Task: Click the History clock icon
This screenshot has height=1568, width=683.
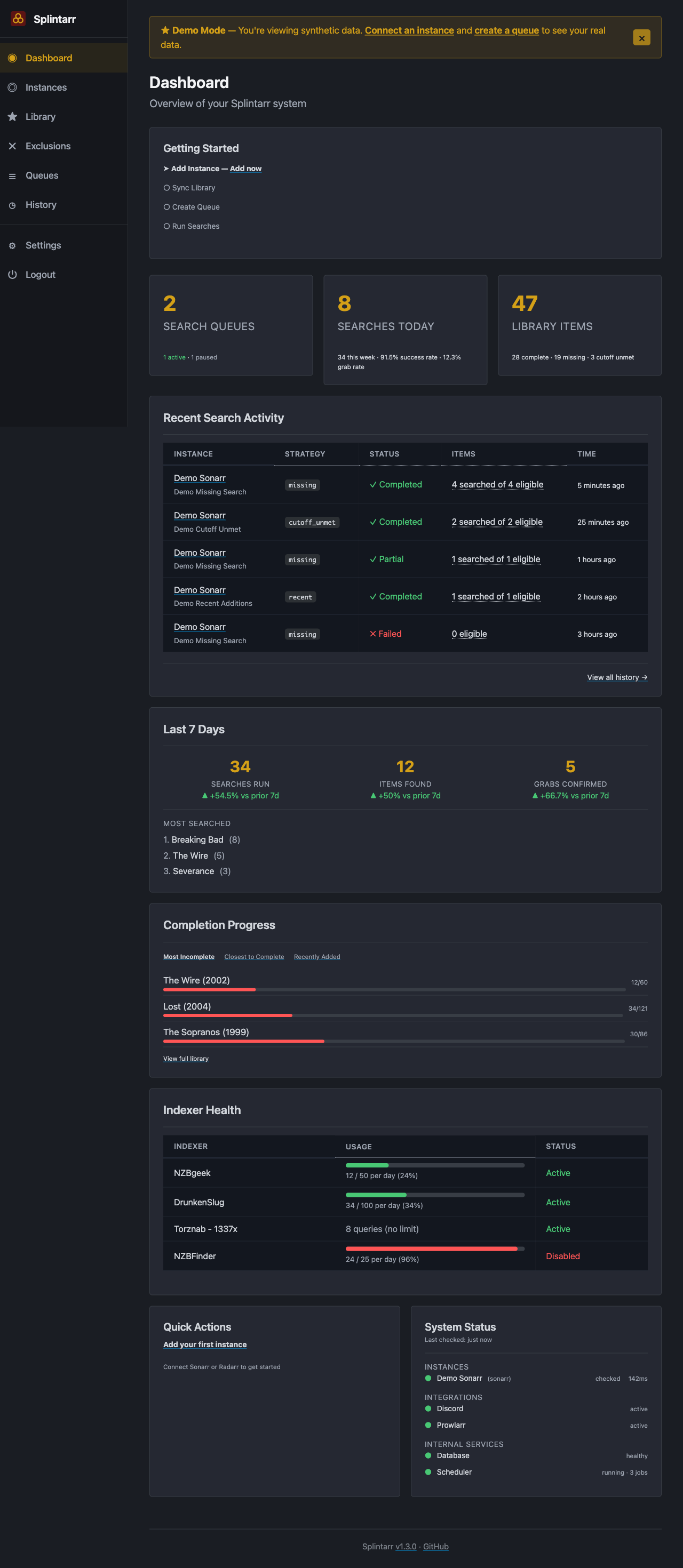Action: coord(12,205)
